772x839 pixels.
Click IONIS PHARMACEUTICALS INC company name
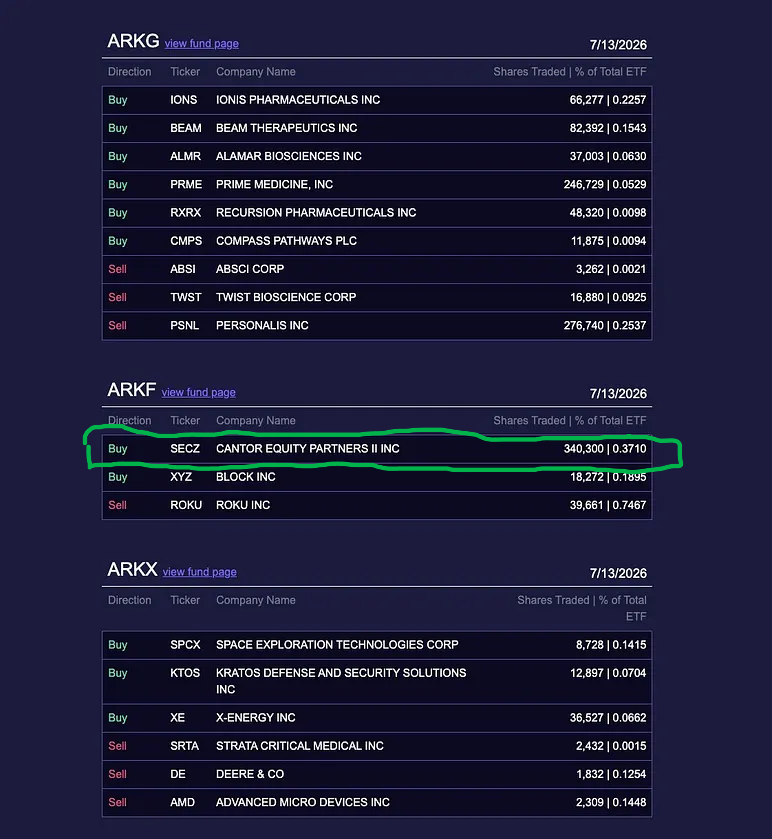(298, 100)
